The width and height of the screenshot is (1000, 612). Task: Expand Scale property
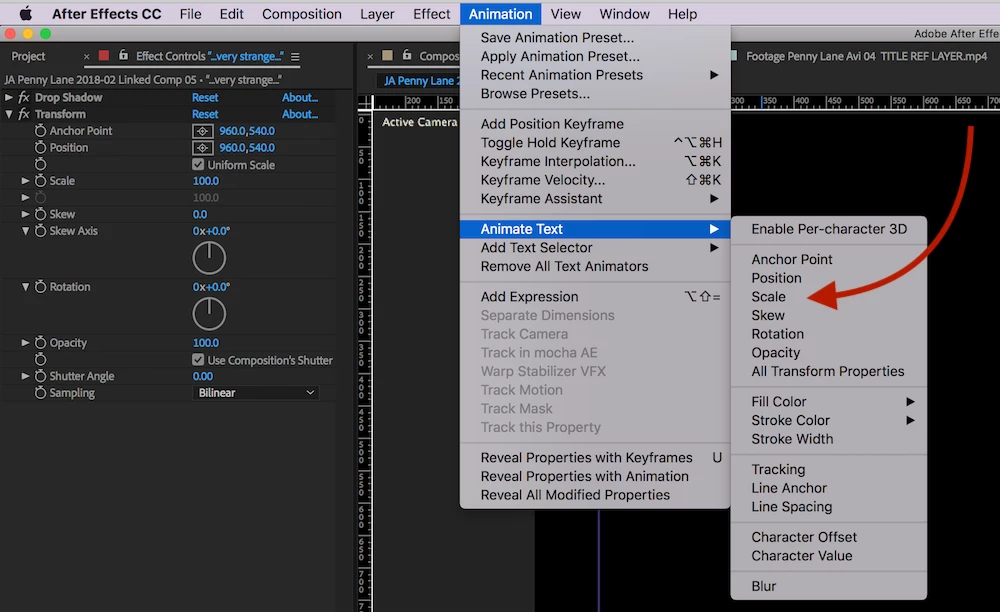click(26, 180)
